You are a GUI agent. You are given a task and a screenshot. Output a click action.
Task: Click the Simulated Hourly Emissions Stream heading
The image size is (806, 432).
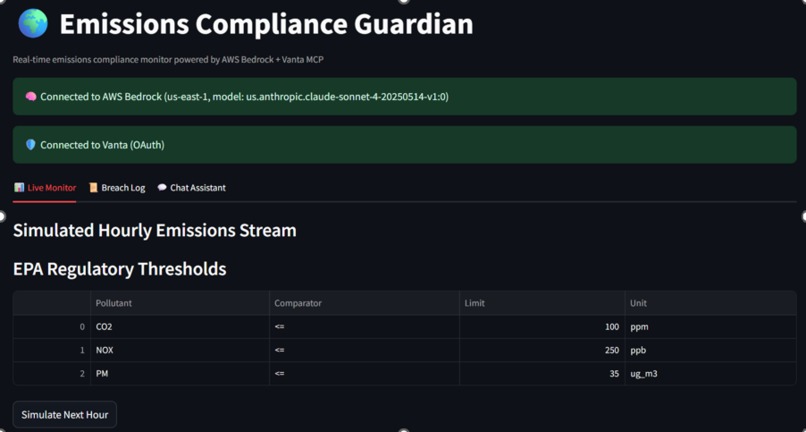click(x=155, y=230)
